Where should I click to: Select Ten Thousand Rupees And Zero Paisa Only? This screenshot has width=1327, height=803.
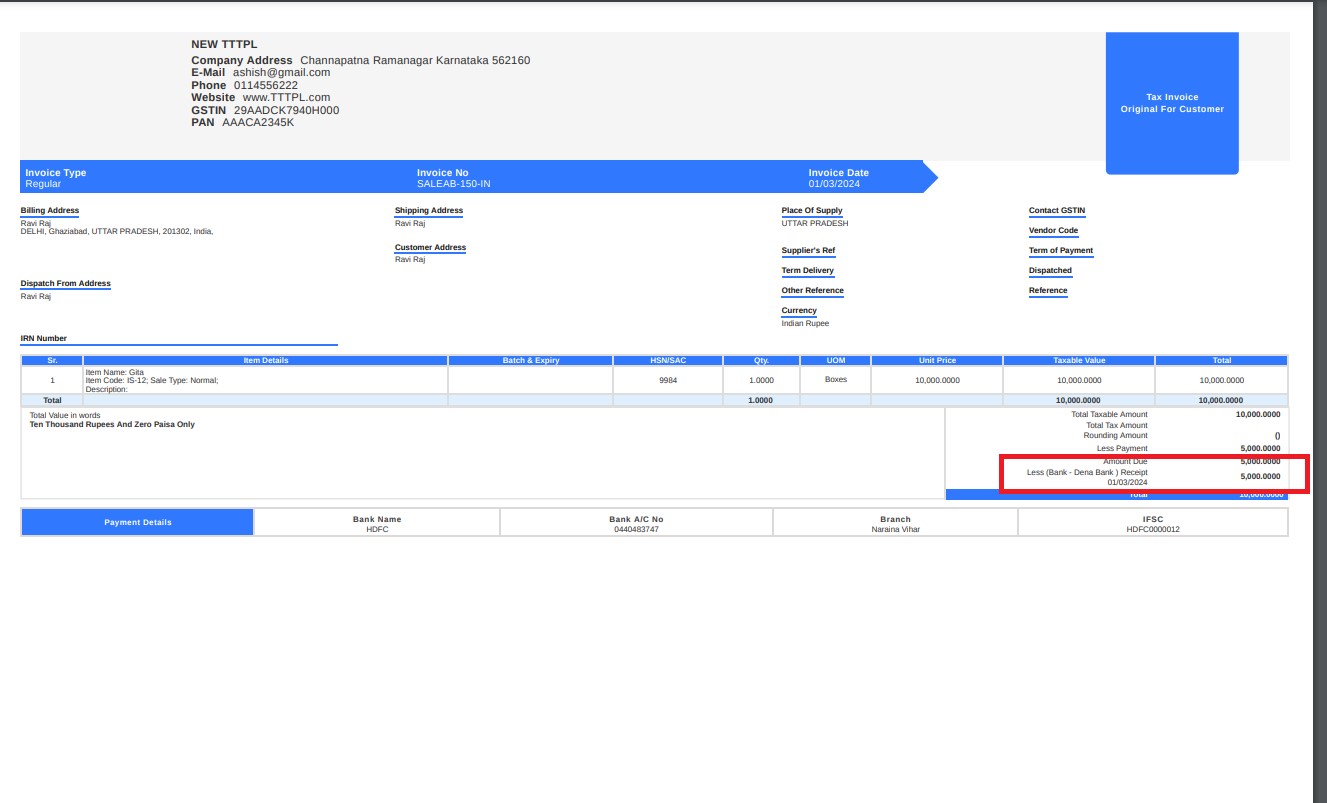click(x=112, y=425)
